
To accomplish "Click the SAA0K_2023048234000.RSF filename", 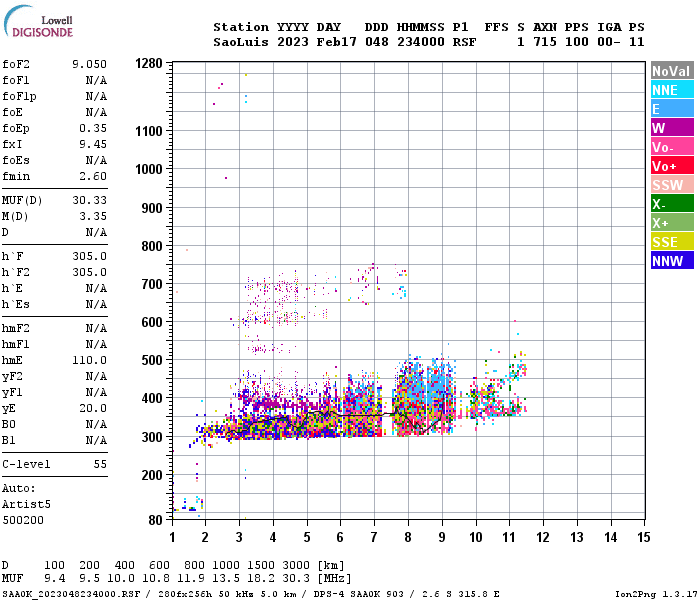I will click(71, 594).
